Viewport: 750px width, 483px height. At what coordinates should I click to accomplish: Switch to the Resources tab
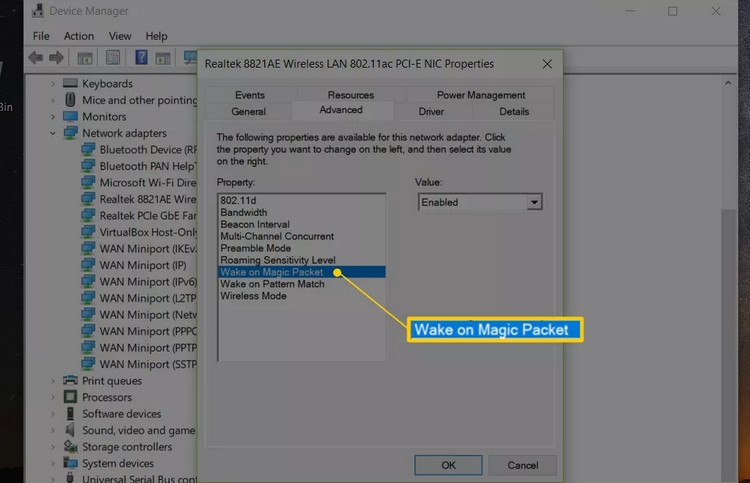click(351, 95)
